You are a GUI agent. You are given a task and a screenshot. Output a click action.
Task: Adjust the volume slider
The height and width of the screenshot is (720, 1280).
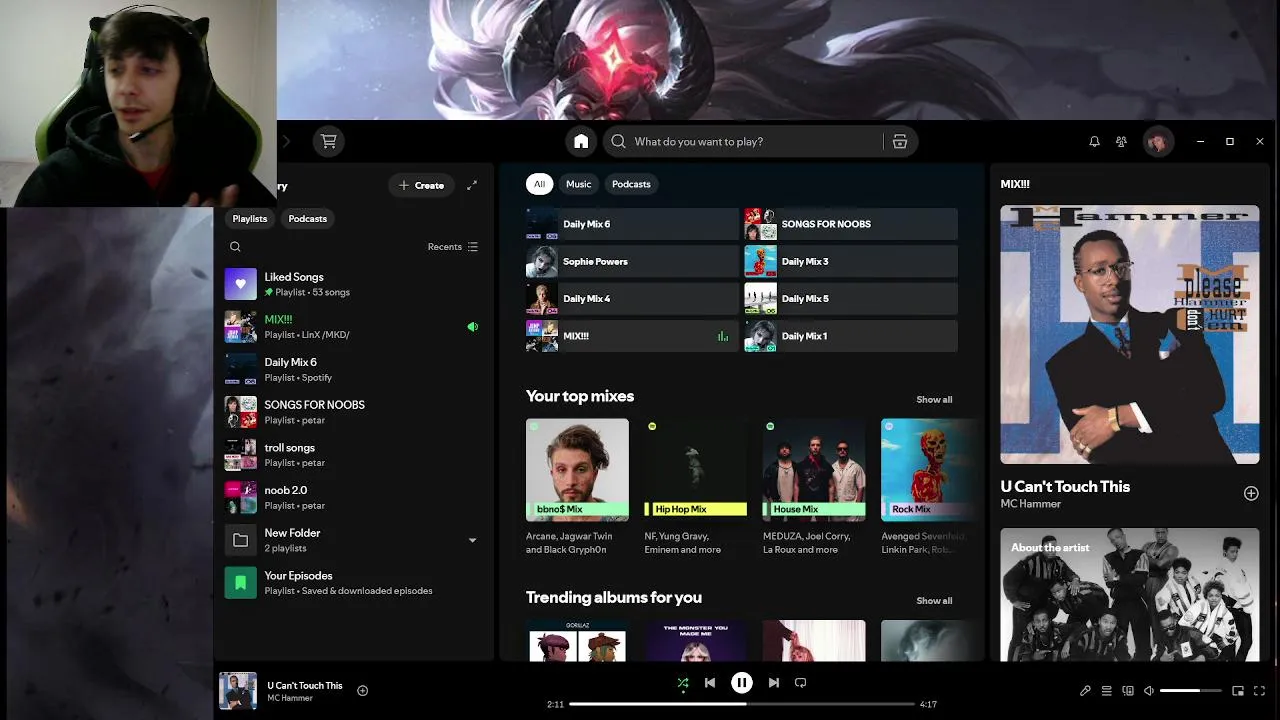(x=1190, y=691)
